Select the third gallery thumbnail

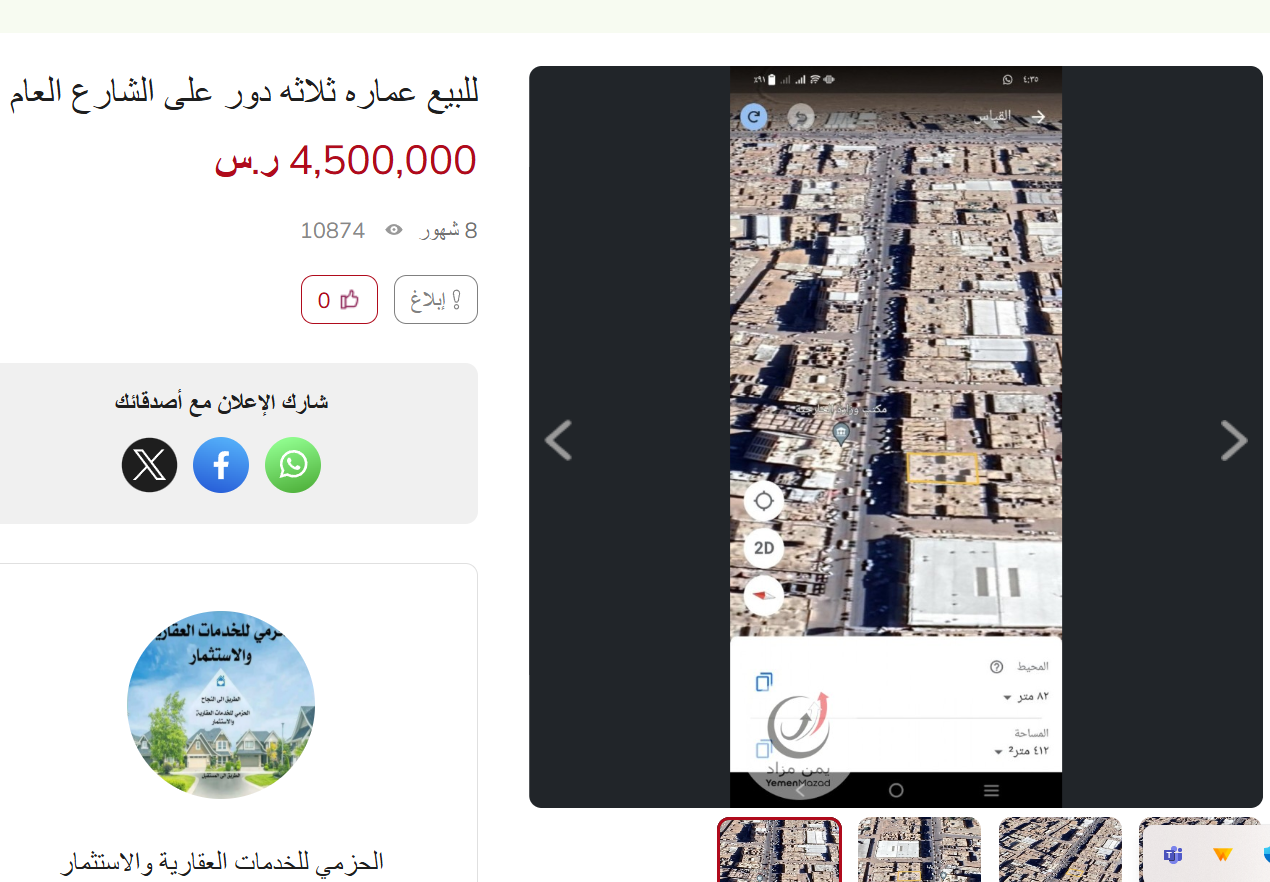click(1060, 850)
